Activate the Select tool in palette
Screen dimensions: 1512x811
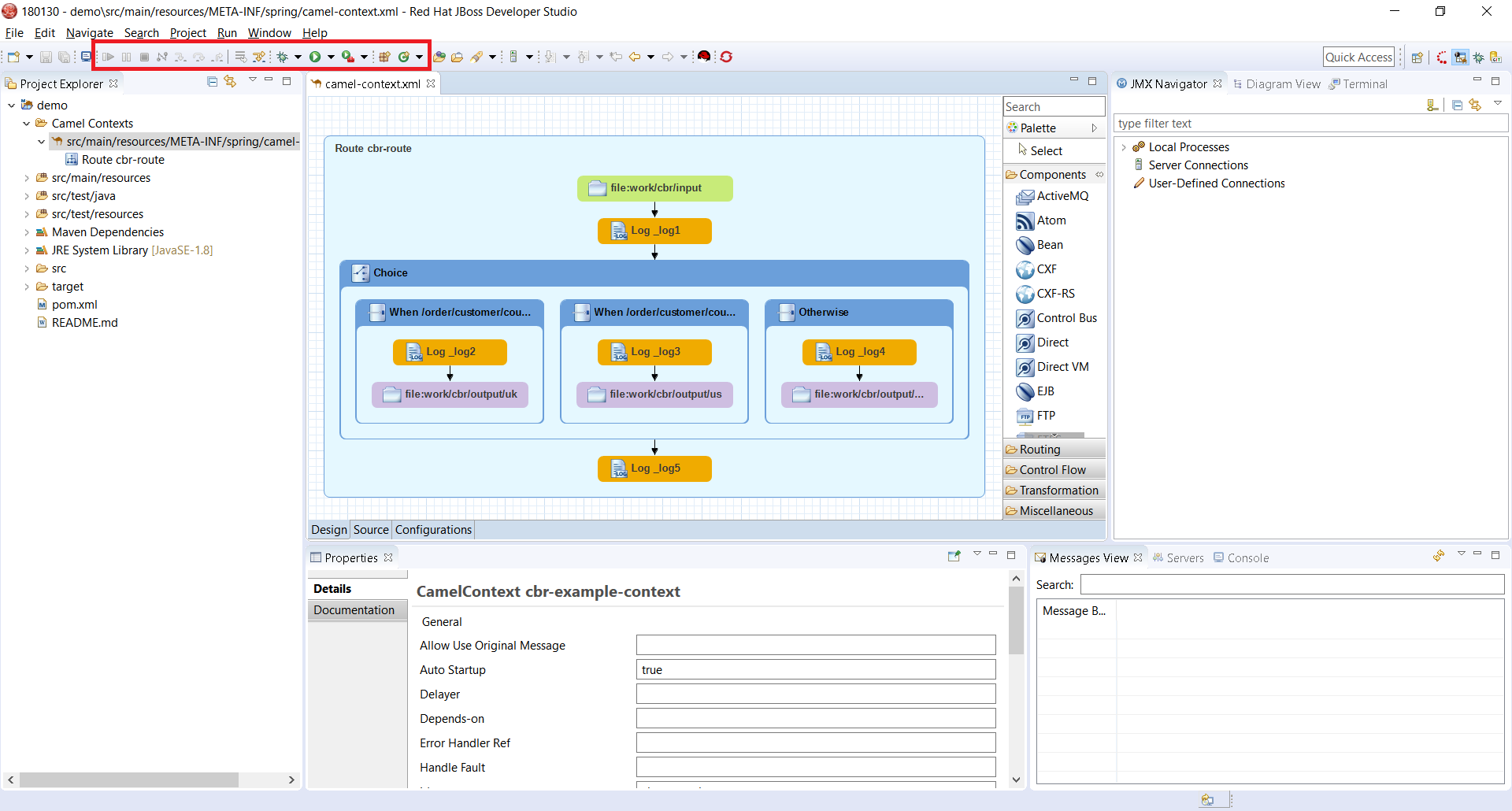point(1046,150)
